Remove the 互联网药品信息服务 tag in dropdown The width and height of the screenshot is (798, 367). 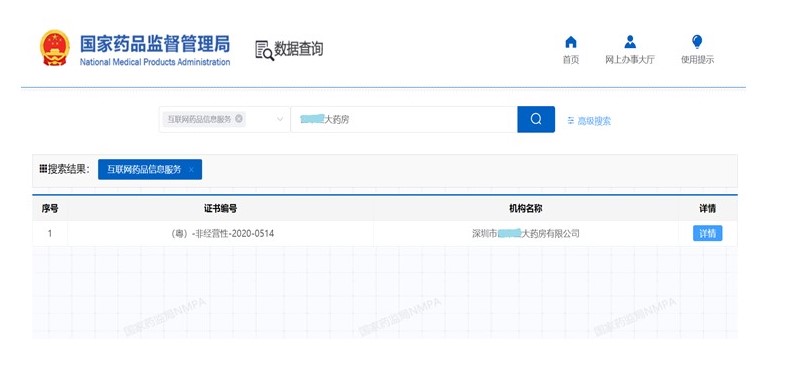pyautogui.click(x=239, y=119)
